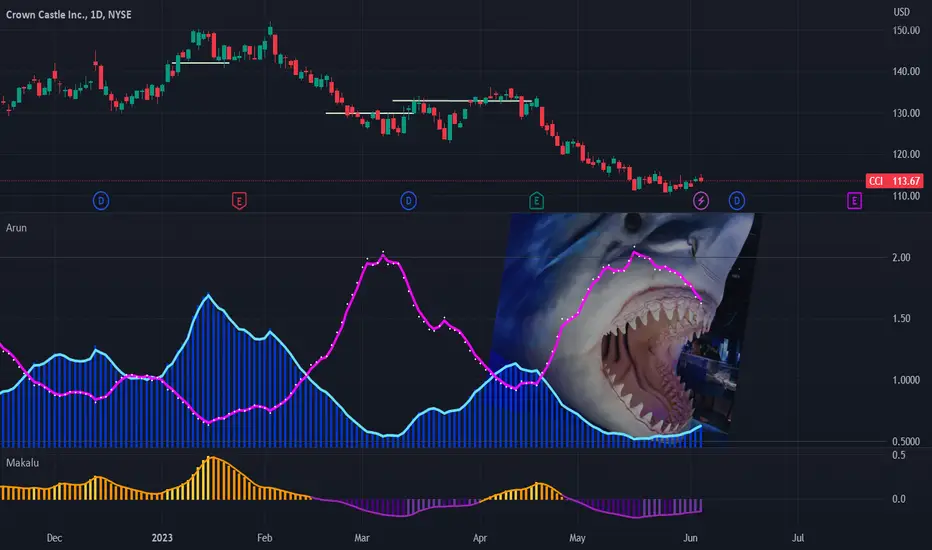Image resolution: width=932 pixels, height=550 pixels.
Task: Click the Apr date axis label
Action: click(x=480, y=538)
